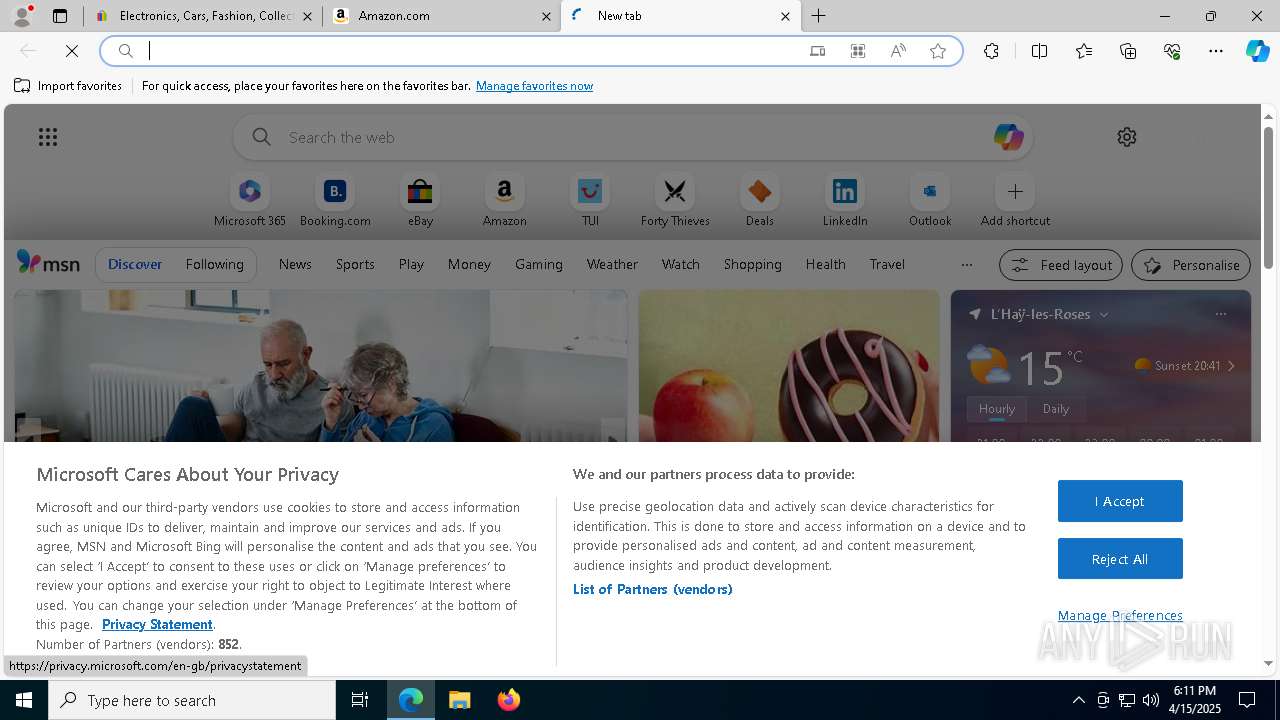Open the LinkedIn shortcut
This screenshot has height=720, width=1280.
click(x=845, y=201)
